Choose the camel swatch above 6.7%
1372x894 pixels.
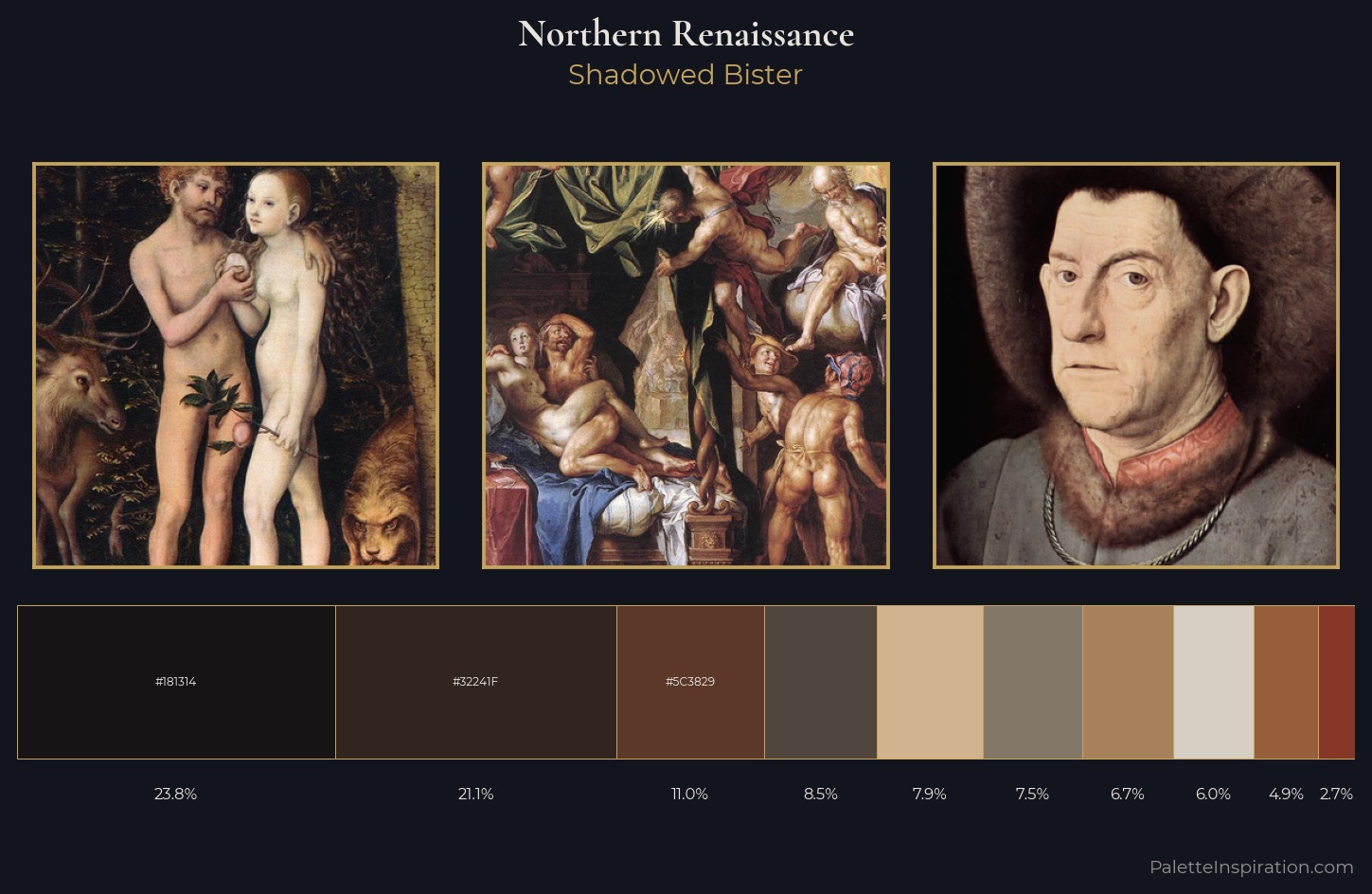point(1128,682)
